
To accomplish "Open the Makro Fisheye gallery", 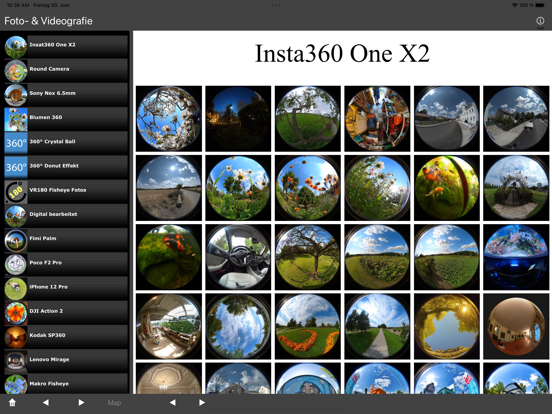I will tap(66, 384).
